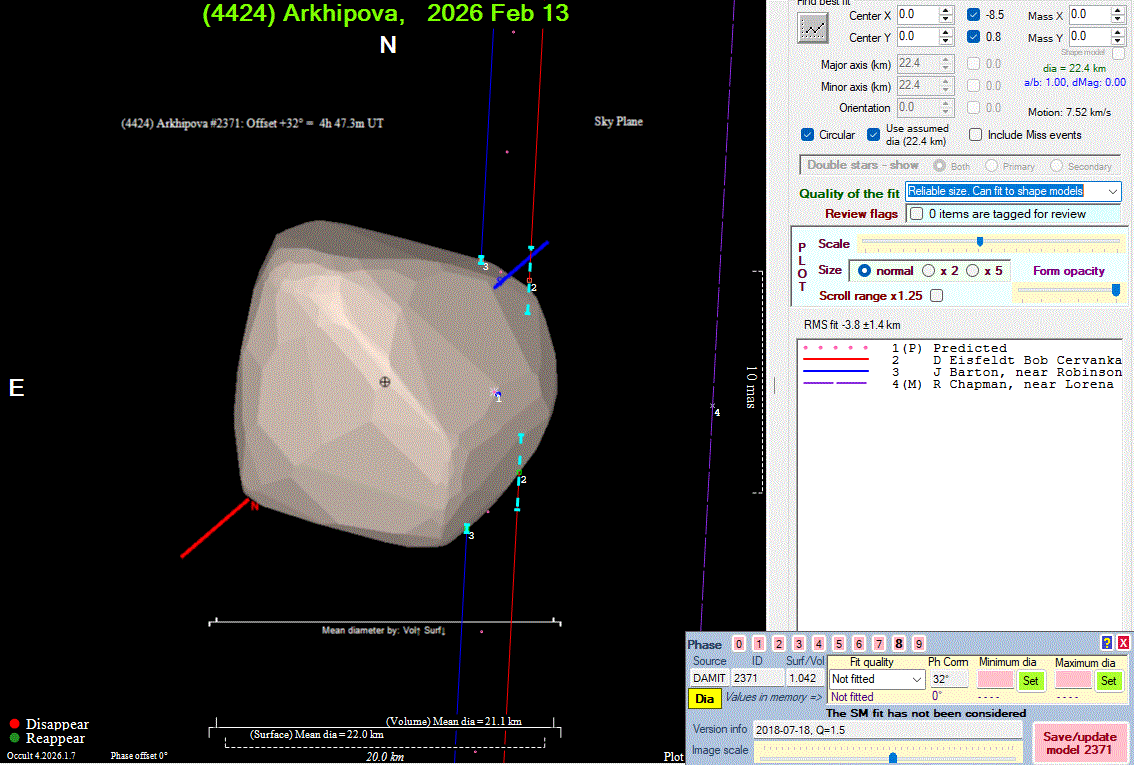Screen dimensions: 1134x765
Task: Uncheck the Circular checkbox
Action: 808,135
